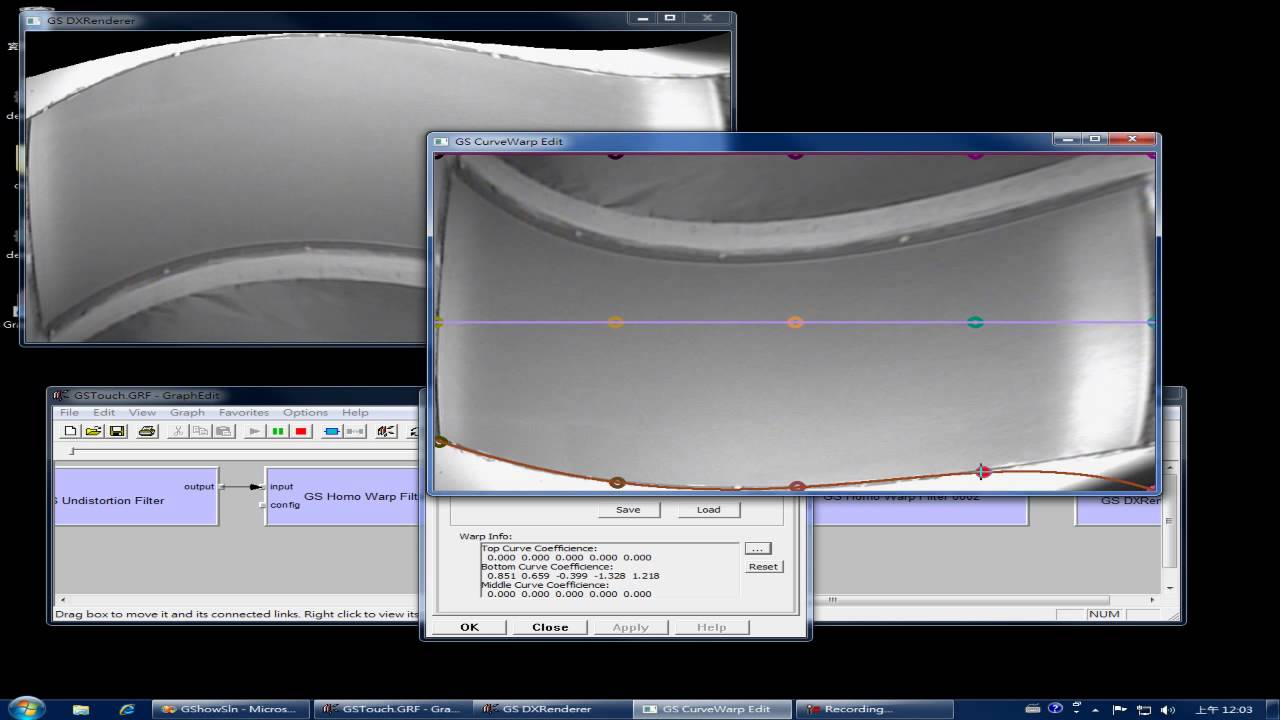The height and width of the screenshot is (720, 1280).
Task: Select the GS Homo Warp Filter box
Action: tap(343, 496)
